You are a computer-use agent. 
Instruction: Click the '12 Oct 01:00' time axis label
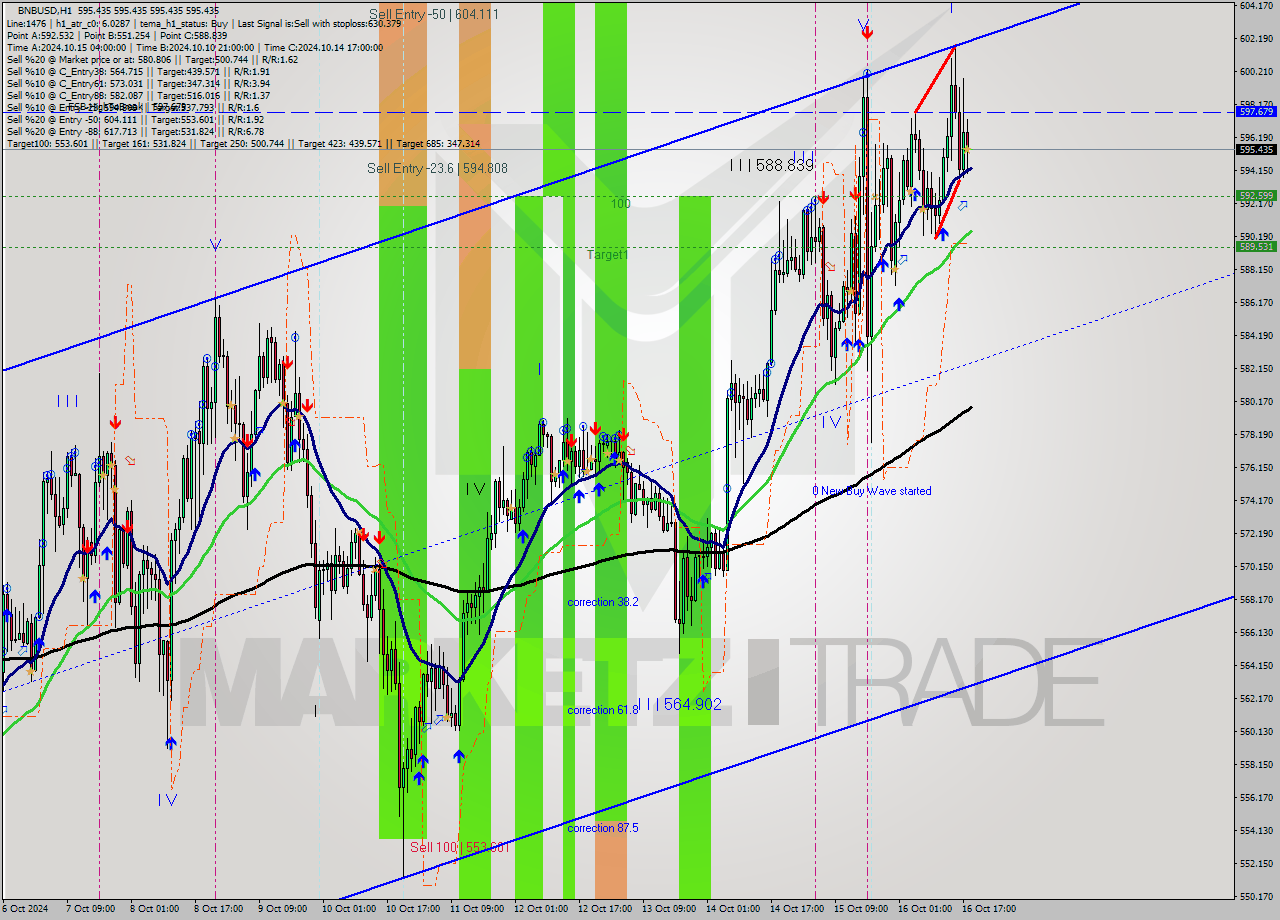[541, 909]
